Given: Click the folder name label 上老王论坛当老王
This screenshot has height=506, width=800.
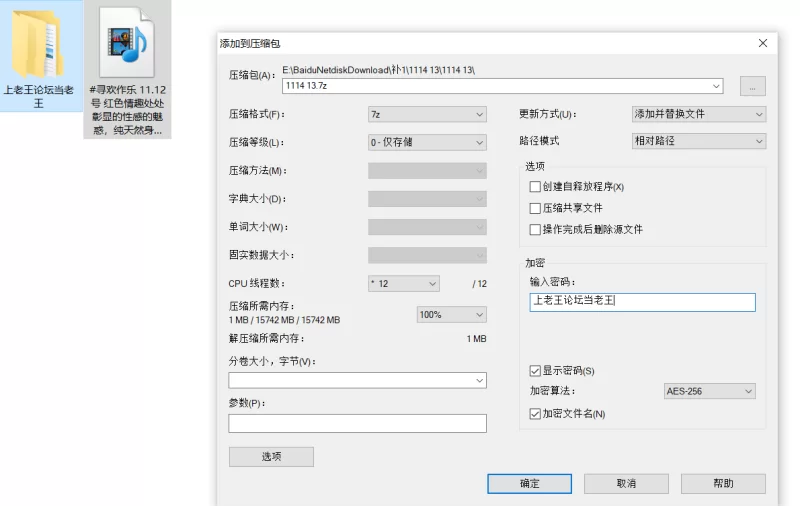Looking at the screenshot, I should 39,96.
